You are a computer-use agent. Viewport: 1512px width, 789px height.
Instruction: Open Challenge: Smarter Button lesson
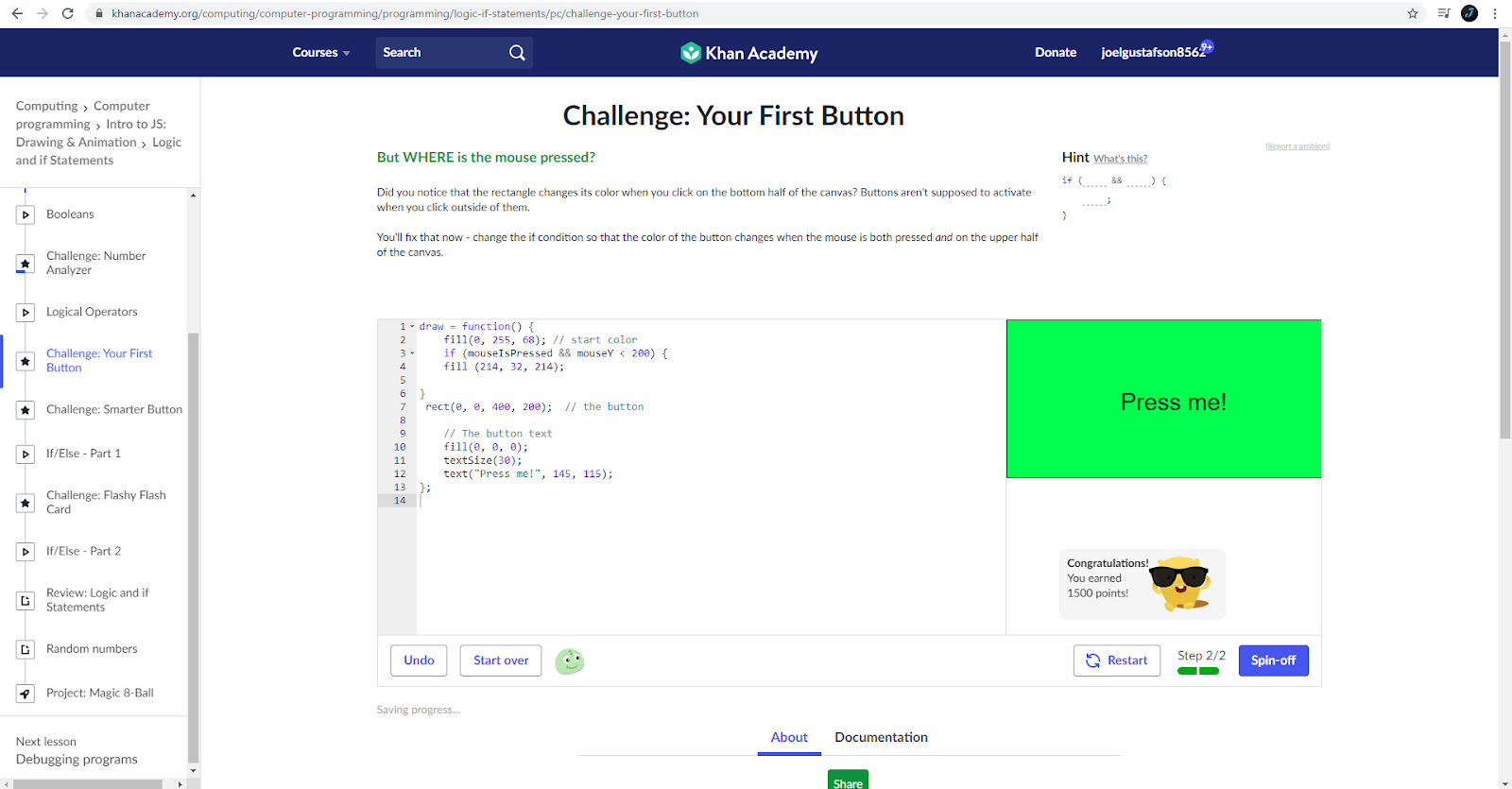click(x=114, y=409)
